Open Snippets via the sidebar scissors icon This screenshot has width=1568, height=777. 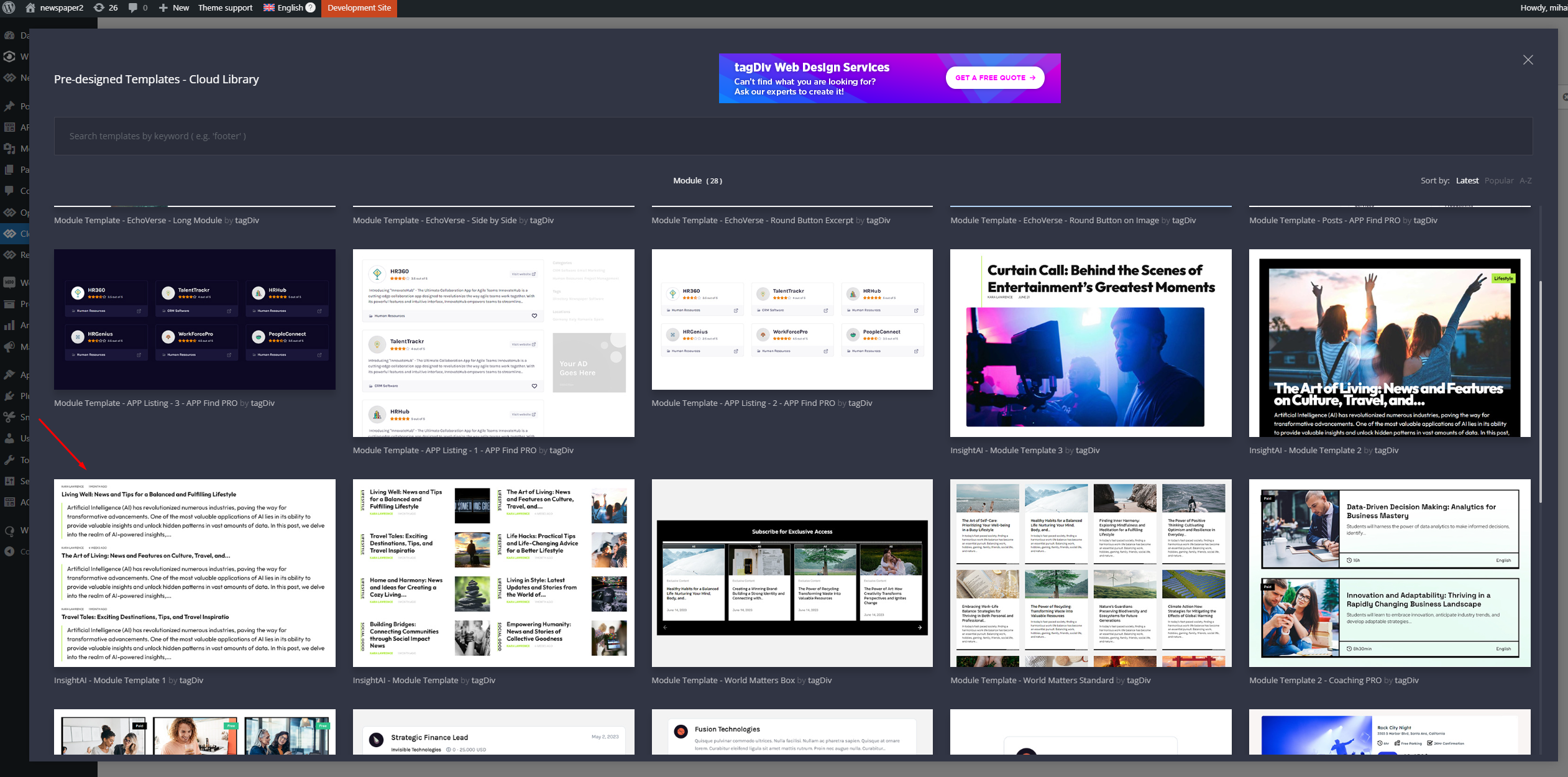9,417
